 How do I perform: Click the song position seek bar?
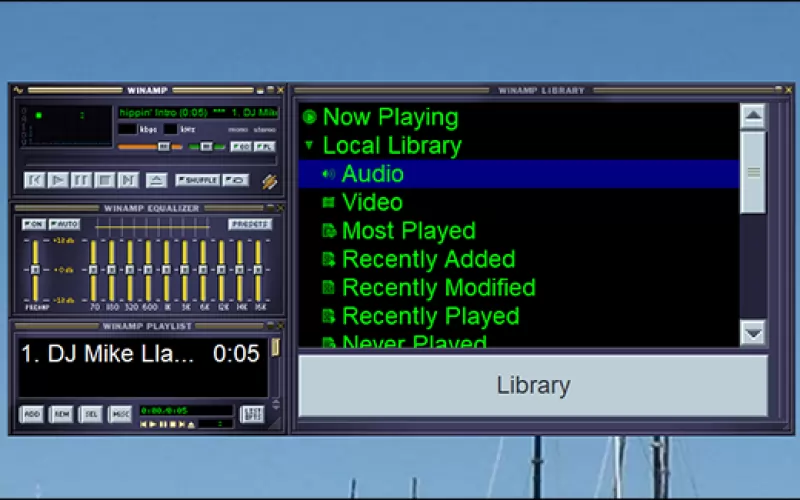(151, 161)
